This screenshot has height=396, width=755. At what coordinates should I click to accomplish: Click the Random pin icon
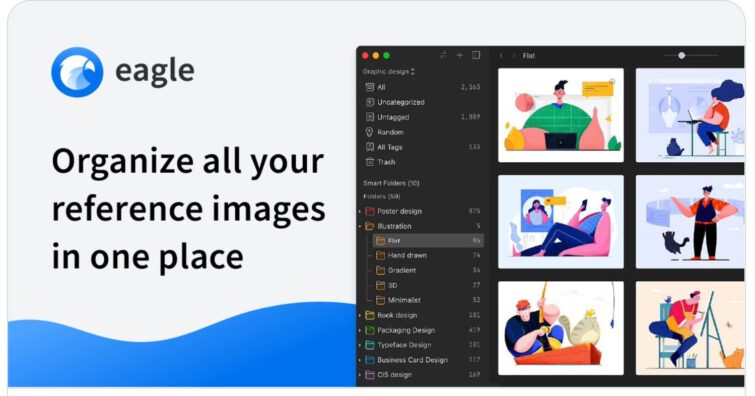tap(369, 132)
